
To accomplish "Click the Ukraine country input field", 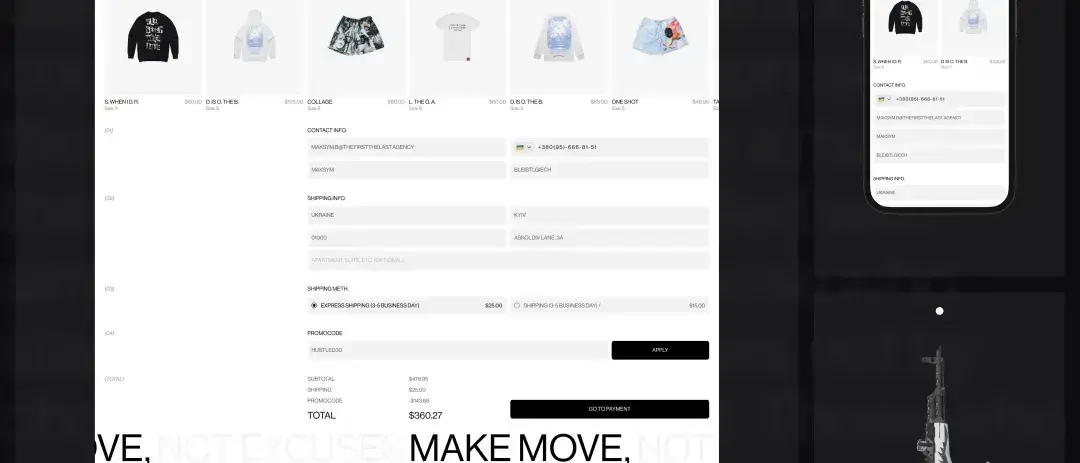I will [x=406, y=215].
